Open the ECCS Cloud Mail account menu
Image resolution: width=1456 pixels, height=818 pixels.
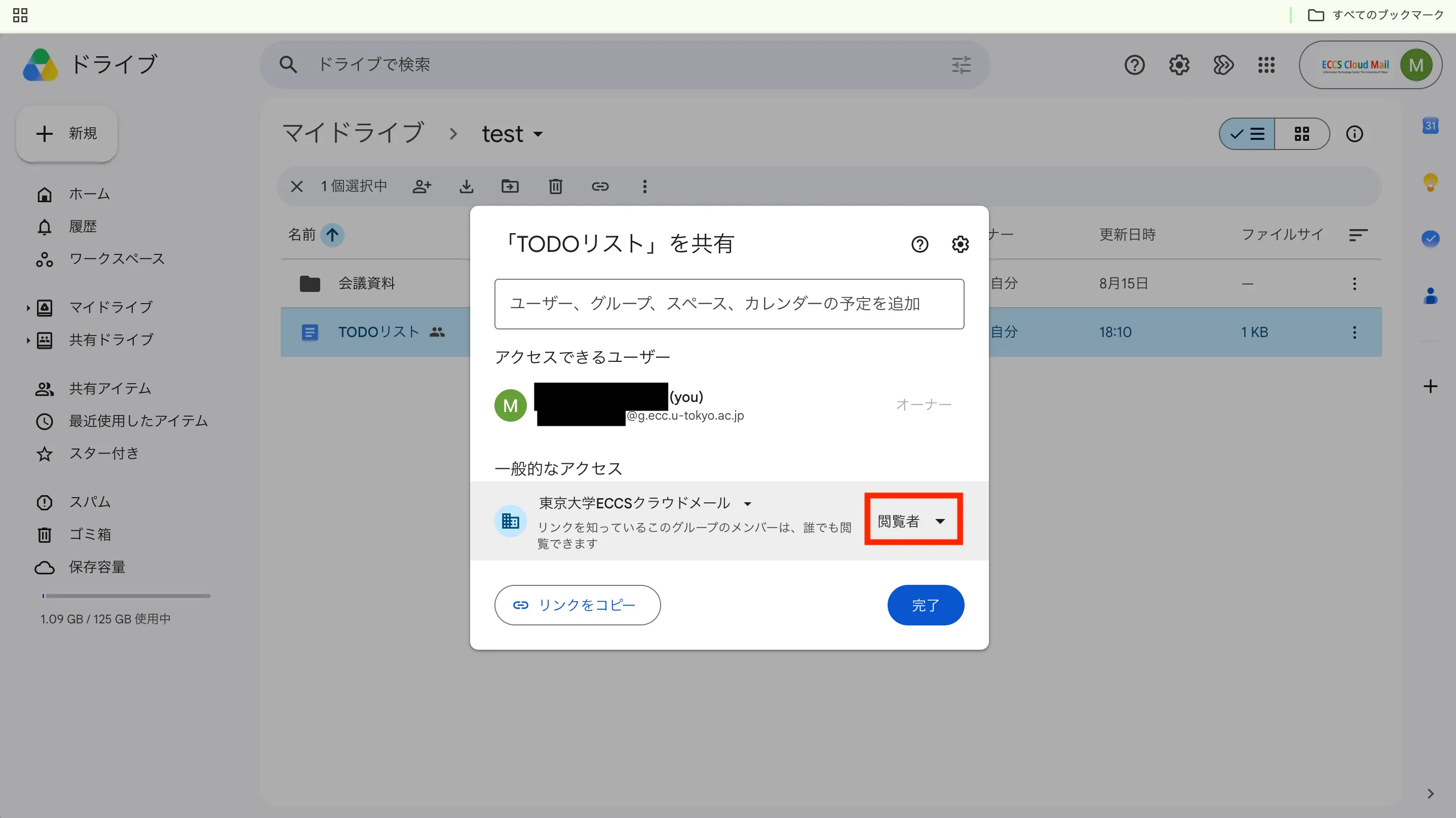tap(1371, 65)
